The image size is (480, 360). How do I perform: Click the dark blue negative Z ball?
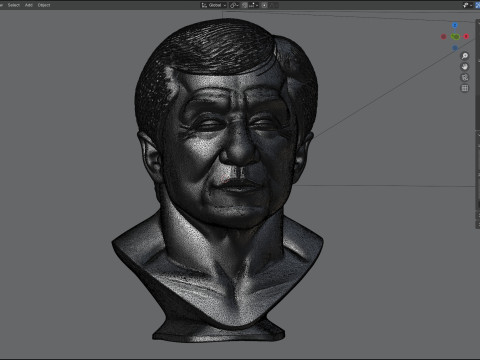click(455, 48)
